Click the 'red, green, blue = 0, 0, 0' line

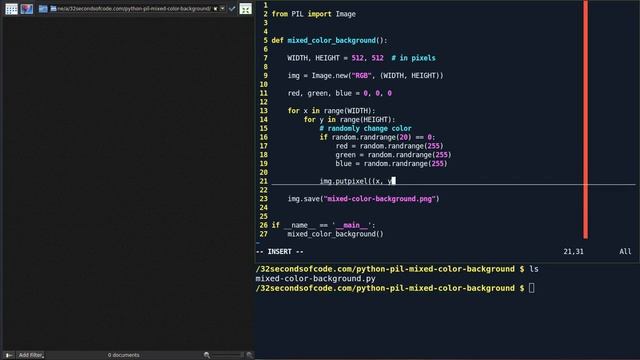click(x=339, y=93)
